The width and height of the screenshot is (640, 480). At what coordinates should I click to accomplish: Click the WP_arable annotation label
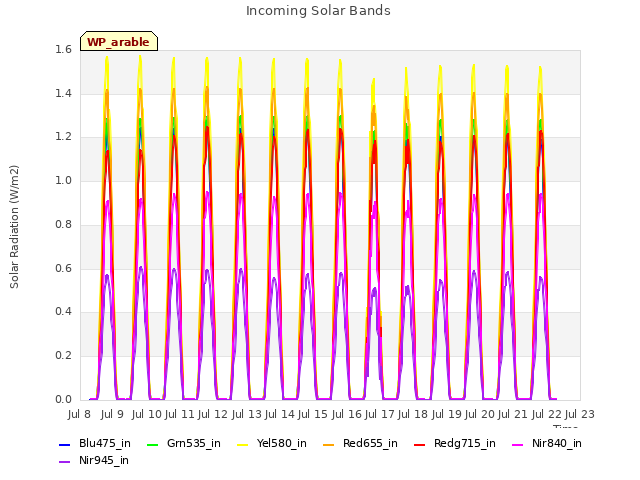tap(119, 42)
